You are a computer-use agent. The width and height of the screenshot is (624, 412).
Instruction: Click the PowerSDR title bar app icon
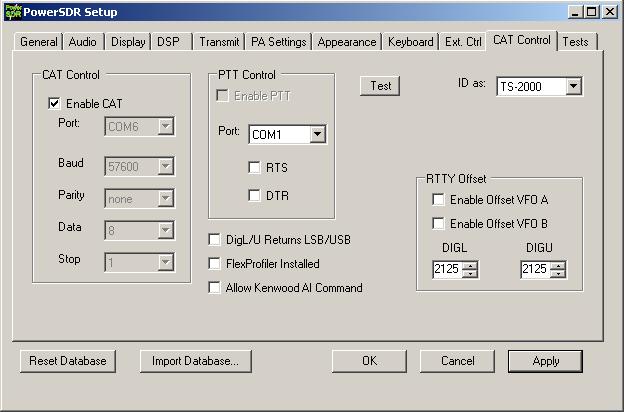(x=12, y=12)
